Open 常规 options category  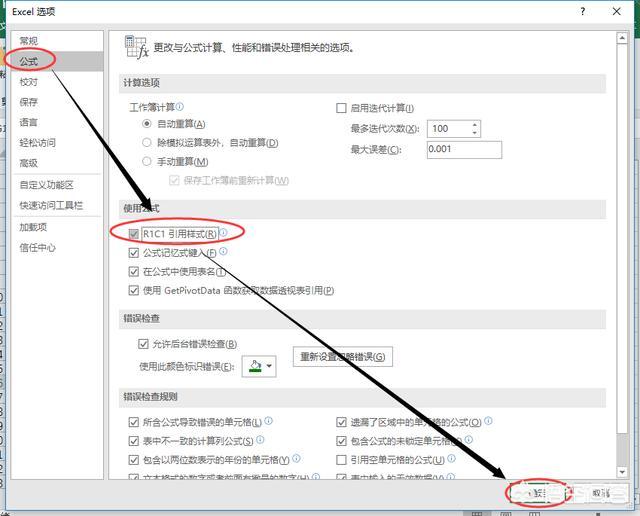tap(57, 41)
